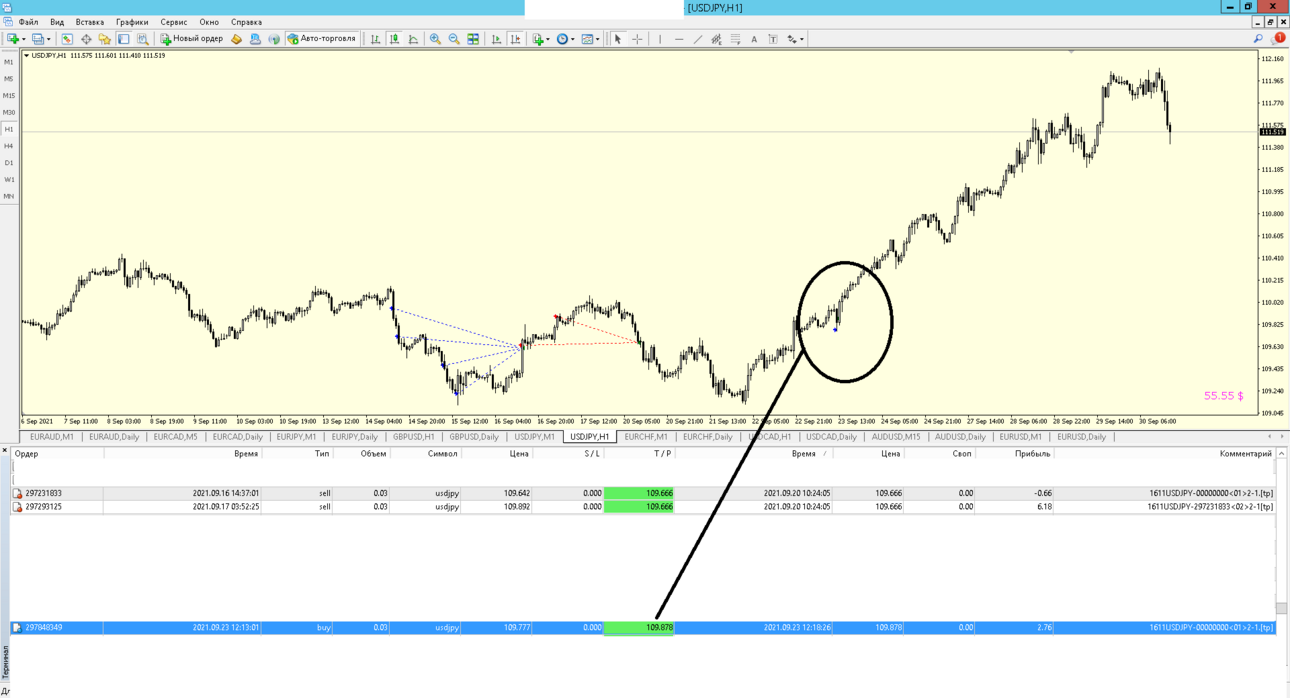Viewport: 1290px width, 698px height.
Task: Open the Графики menu
Action: 132,22
